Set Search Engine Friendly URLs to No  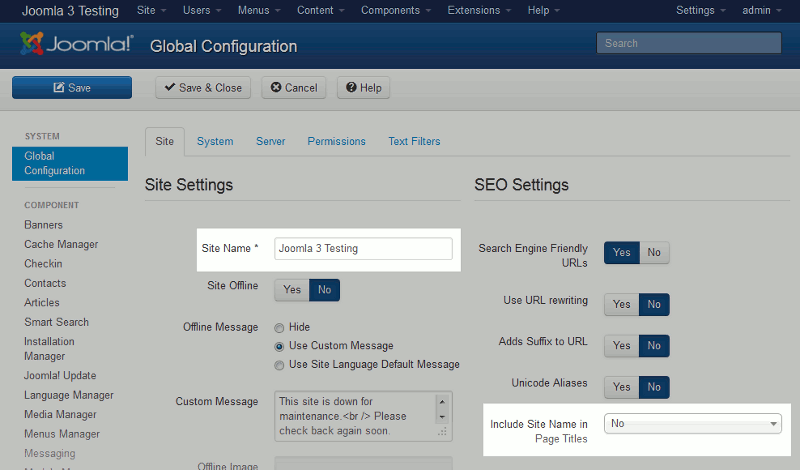click(x=654, y=253)
